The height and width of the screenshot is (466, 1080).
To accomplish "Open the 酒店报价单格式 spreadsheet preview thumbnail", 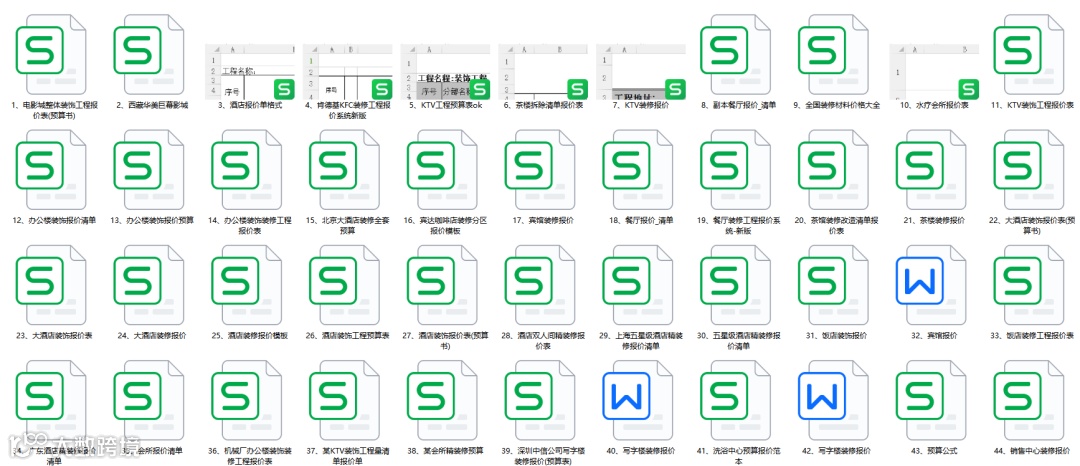I will click(x=250, y=72).
